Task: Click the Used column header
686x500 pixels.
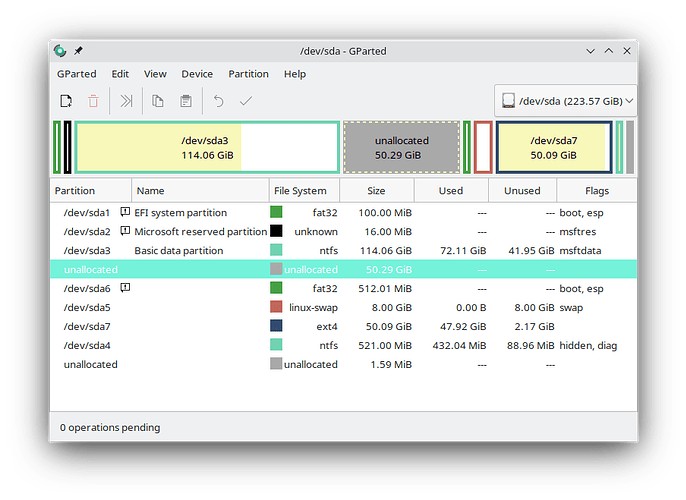Action: pyautogui.click(x=451, y=191)
